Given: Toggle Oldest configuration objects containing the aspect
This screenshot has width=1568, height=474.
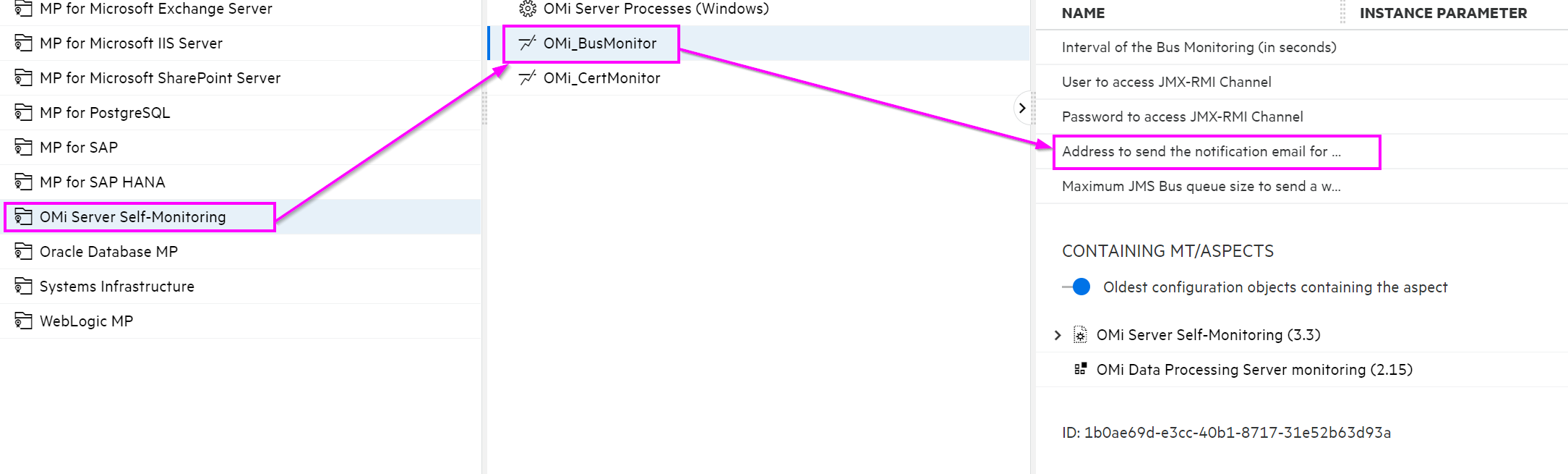Looking at the screenshot, I should [x=1076, y=287].
